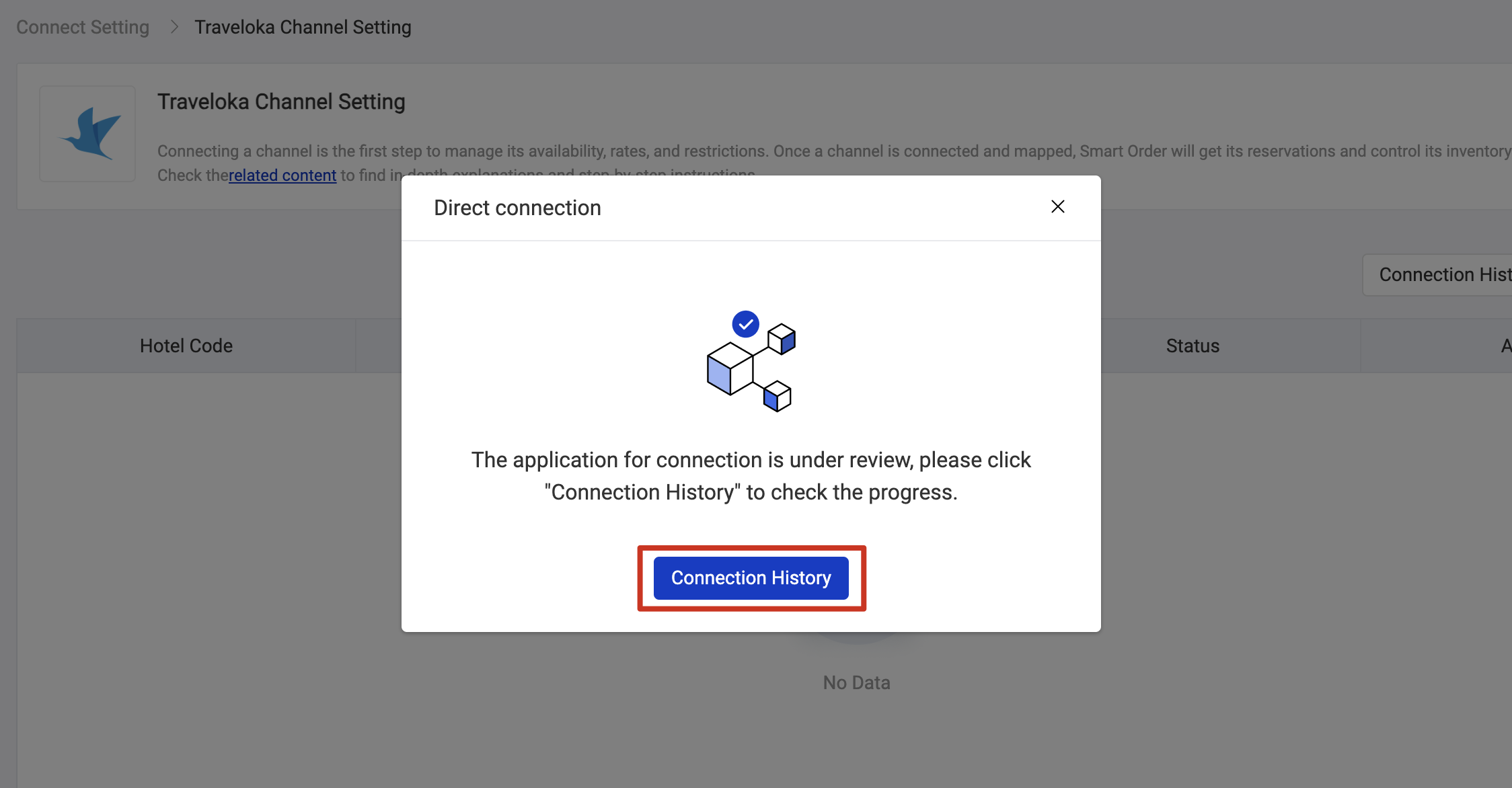
Task: Click the breadcrumb separator arrow icon
Action: click(174, 26)
